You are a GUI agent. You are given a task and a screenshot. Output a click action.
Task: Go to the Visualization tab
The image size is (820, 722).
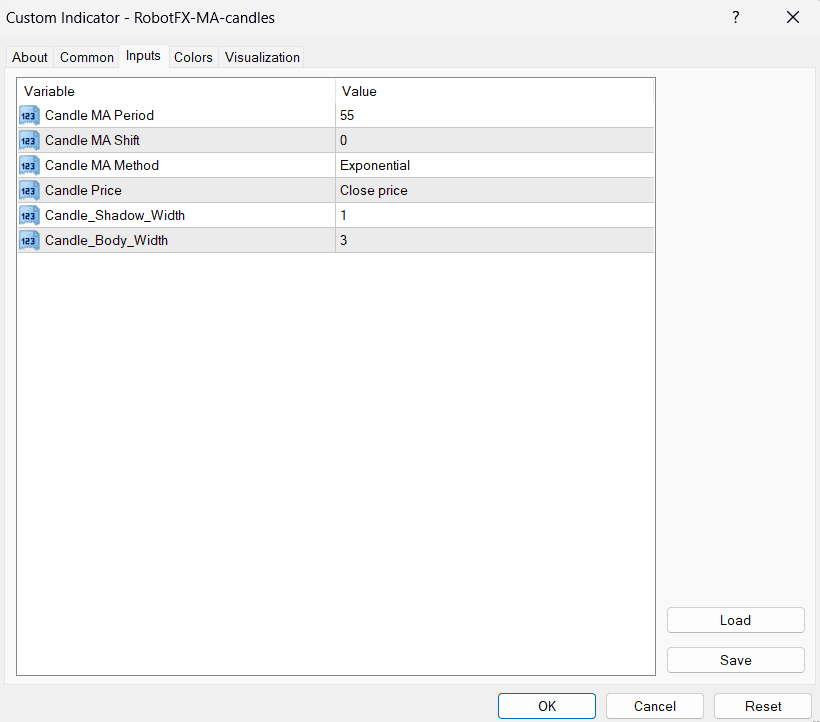point(262,57)
